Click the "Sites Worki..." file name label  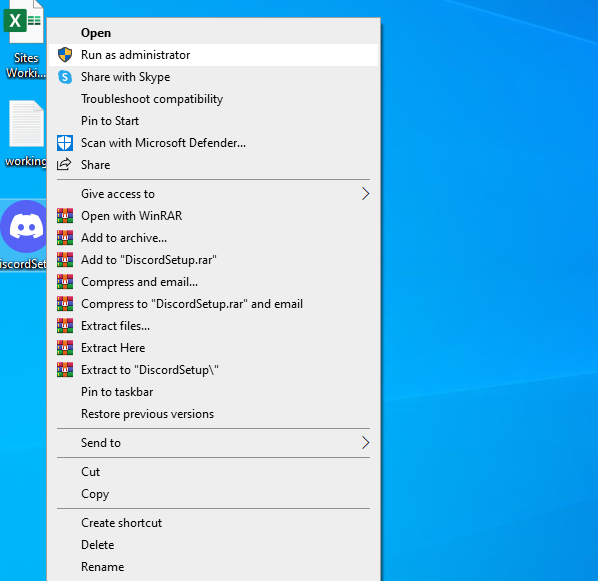coord(26,65)
